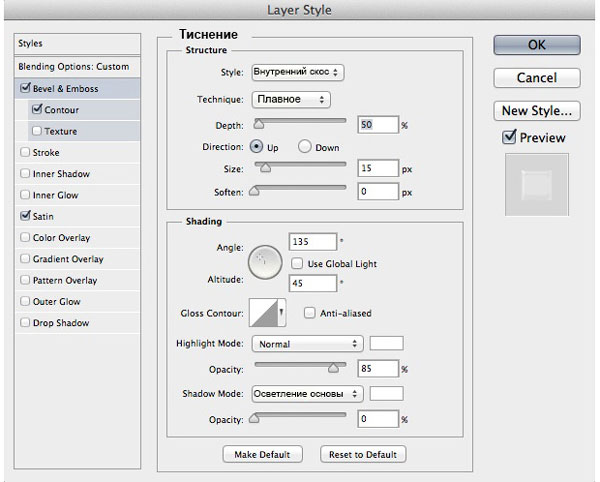Click the Altitude field showing 45

pyautogui.click(x=313, y=283)
